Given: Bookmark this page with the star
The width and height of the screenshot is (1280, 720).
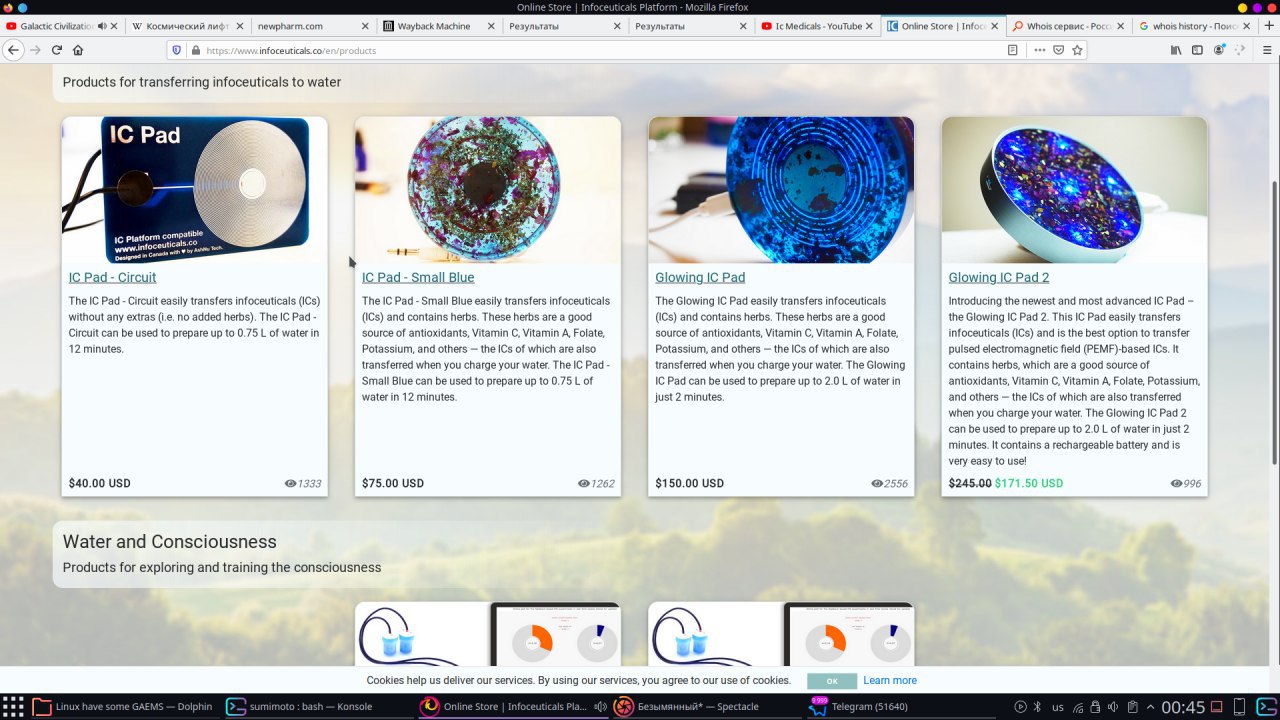Looking at the screenshot, I should (1077, 50).
